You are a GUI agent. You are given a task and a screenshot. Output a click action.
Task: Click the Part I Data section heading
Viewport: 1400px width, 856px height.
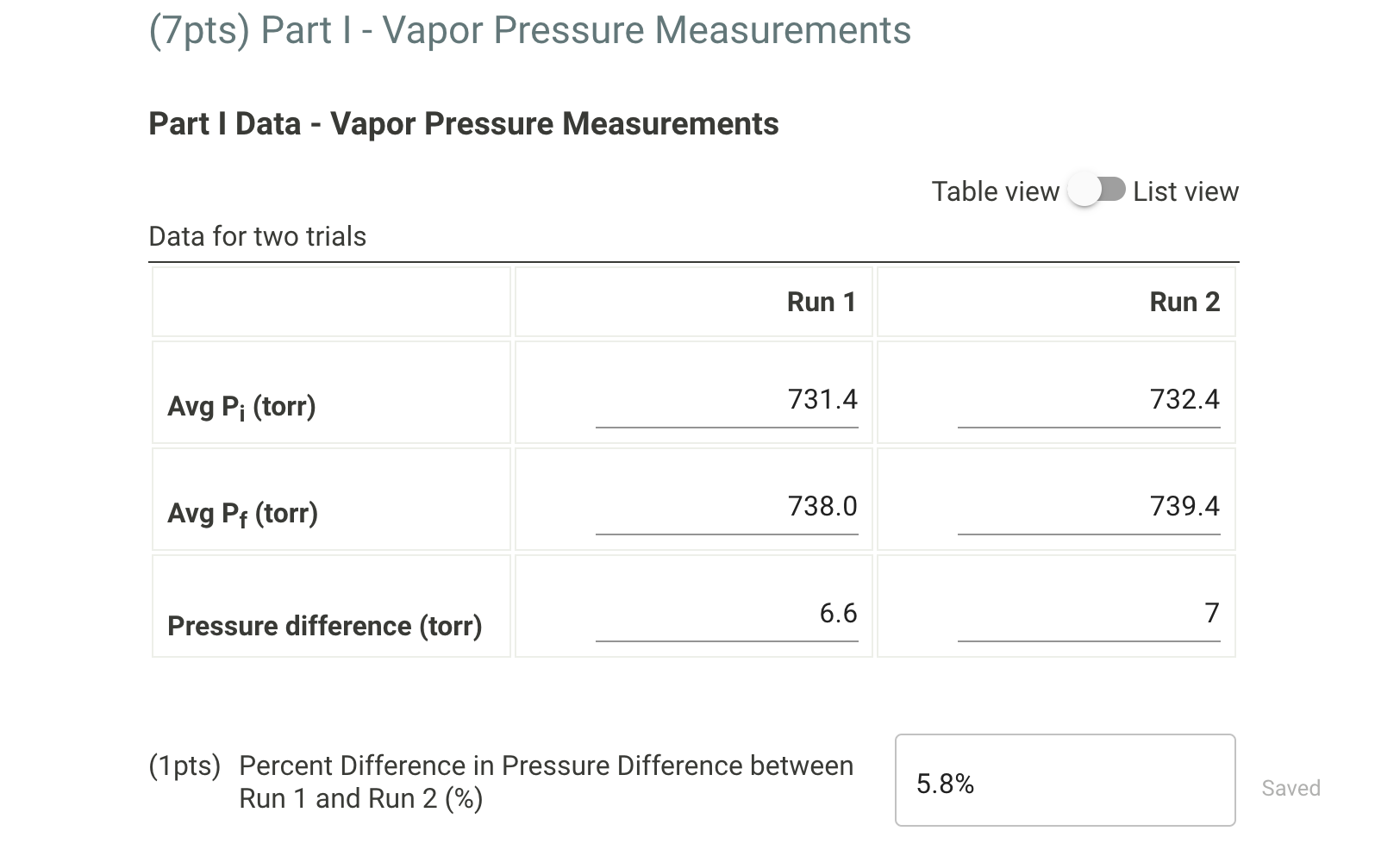tap(464, 123)
